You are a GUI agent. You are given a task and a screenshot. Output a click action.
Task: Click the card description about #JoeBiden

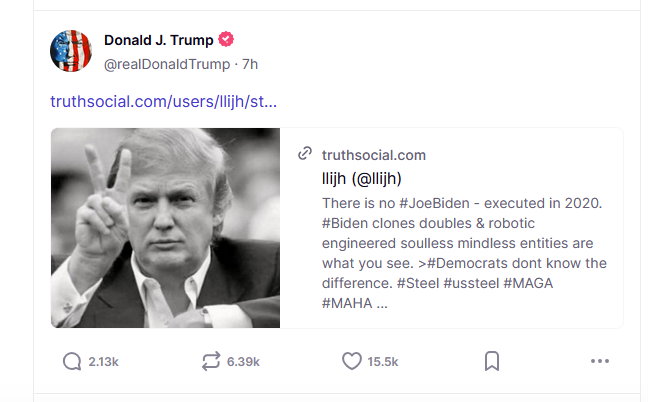click(x=464, y=253)
